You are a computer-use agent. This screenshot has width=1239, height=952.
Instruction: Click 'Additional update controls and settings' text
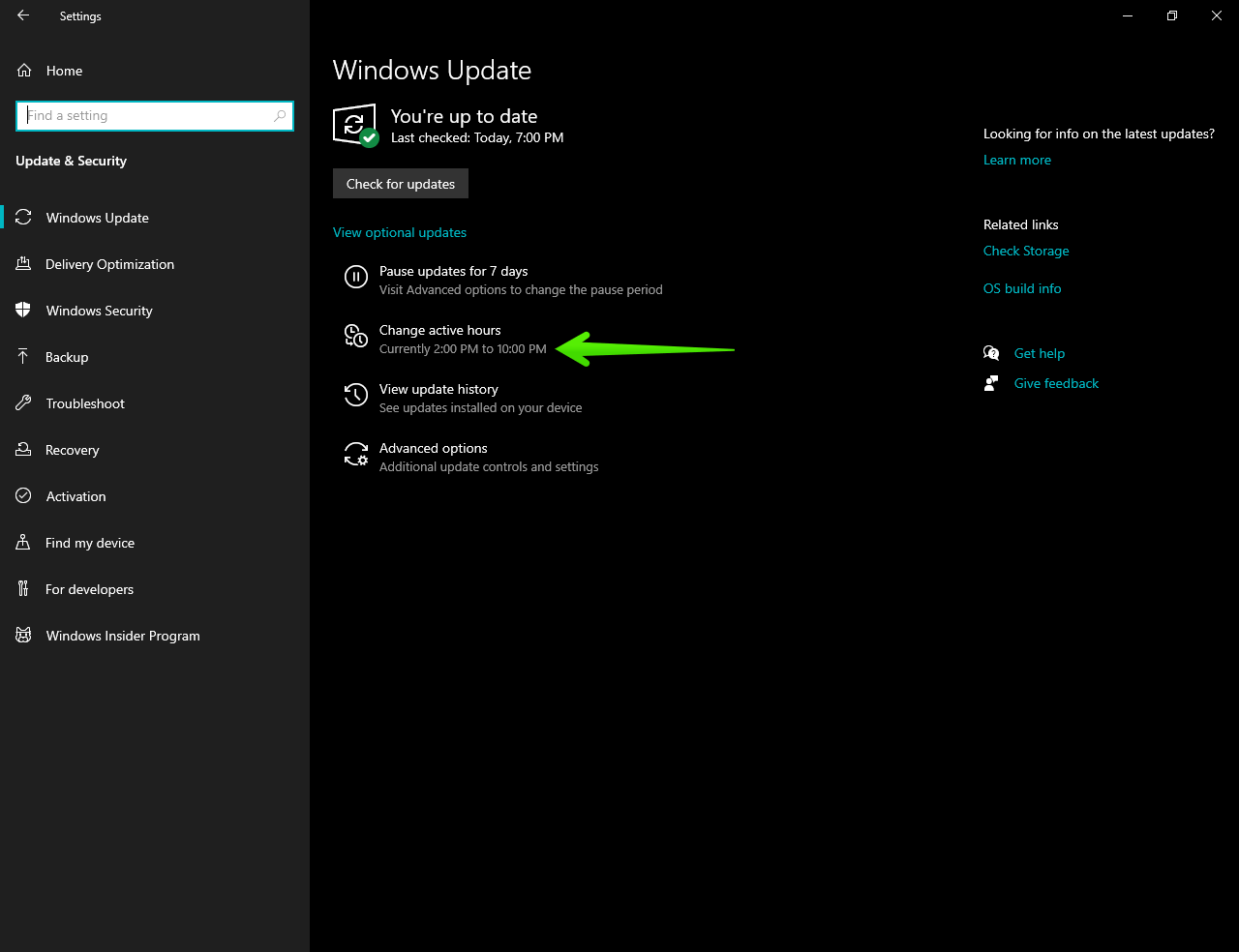pos(489,467)
